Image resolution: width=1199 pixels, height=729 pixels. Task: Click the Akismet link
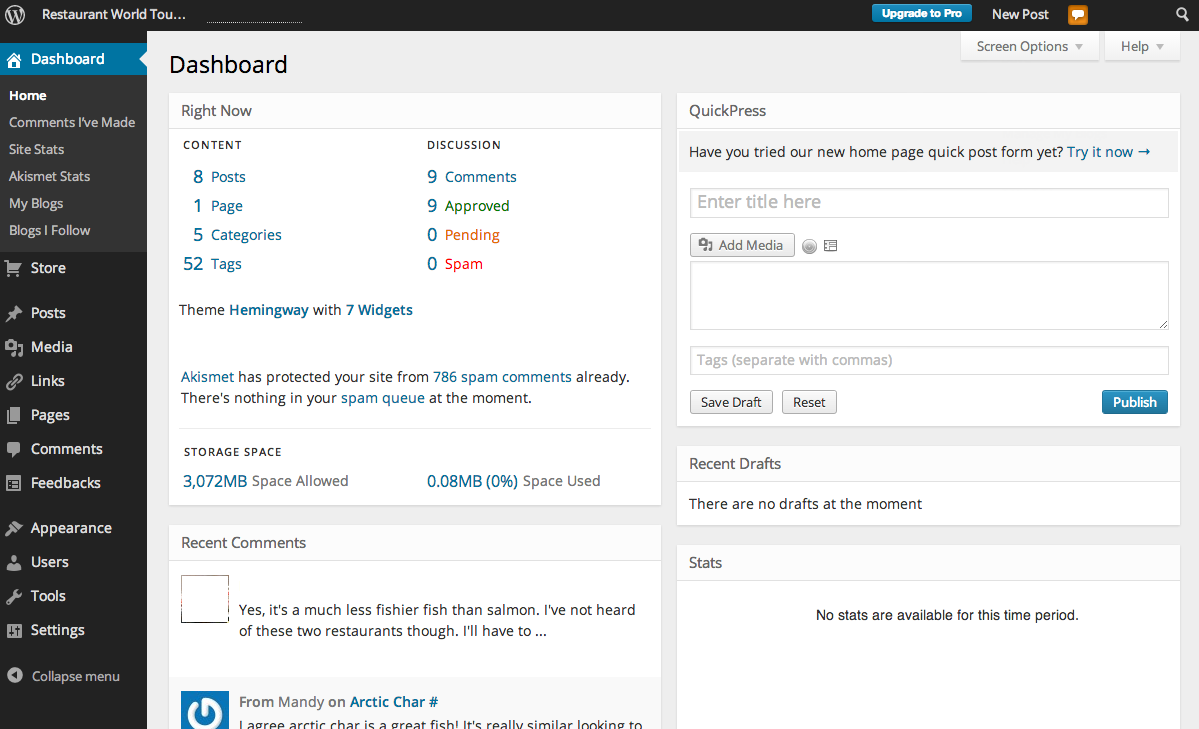(207, 377)
